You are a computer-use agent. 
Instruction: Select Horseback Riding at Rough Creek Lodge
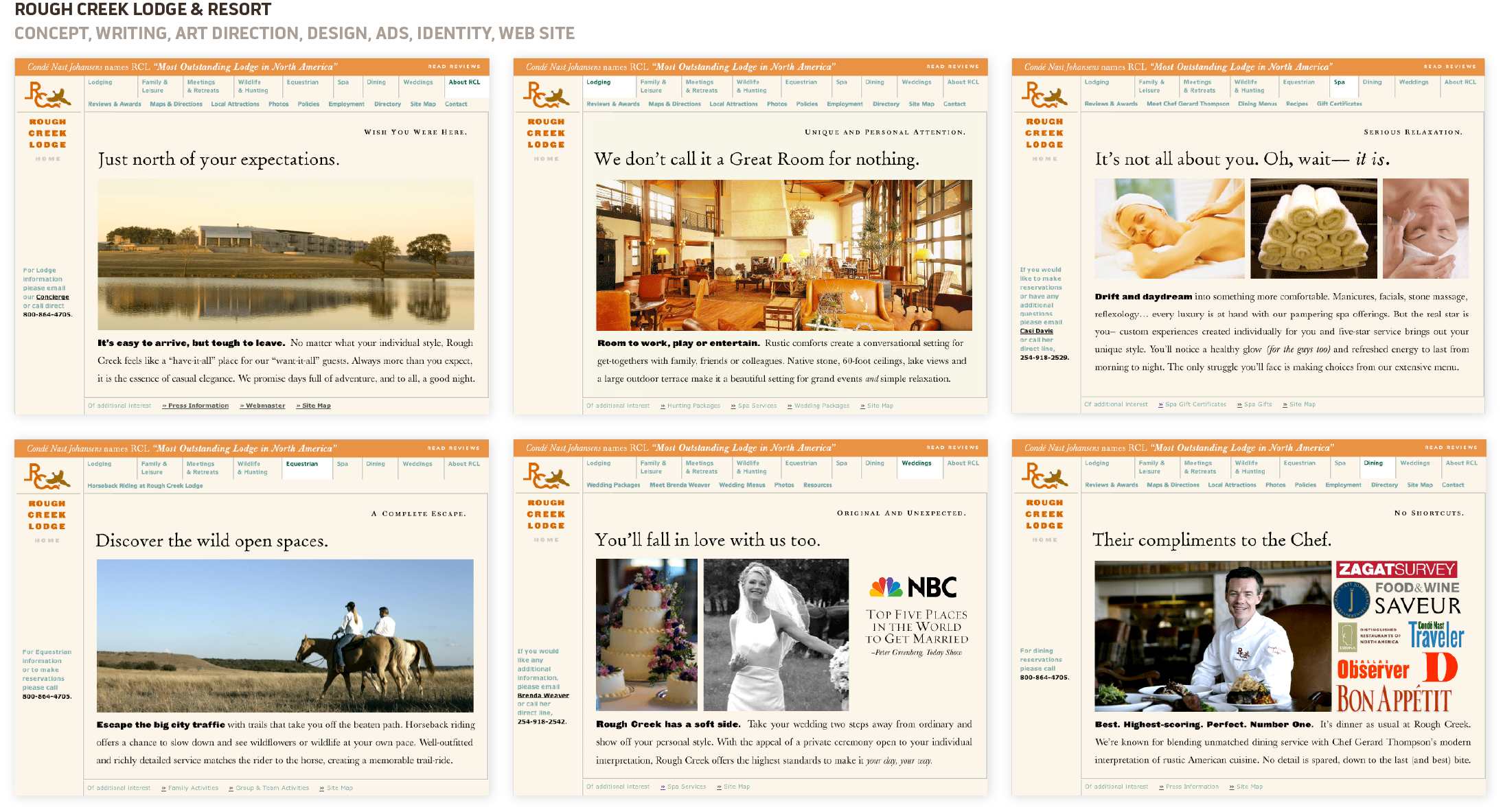pos(145,485)
